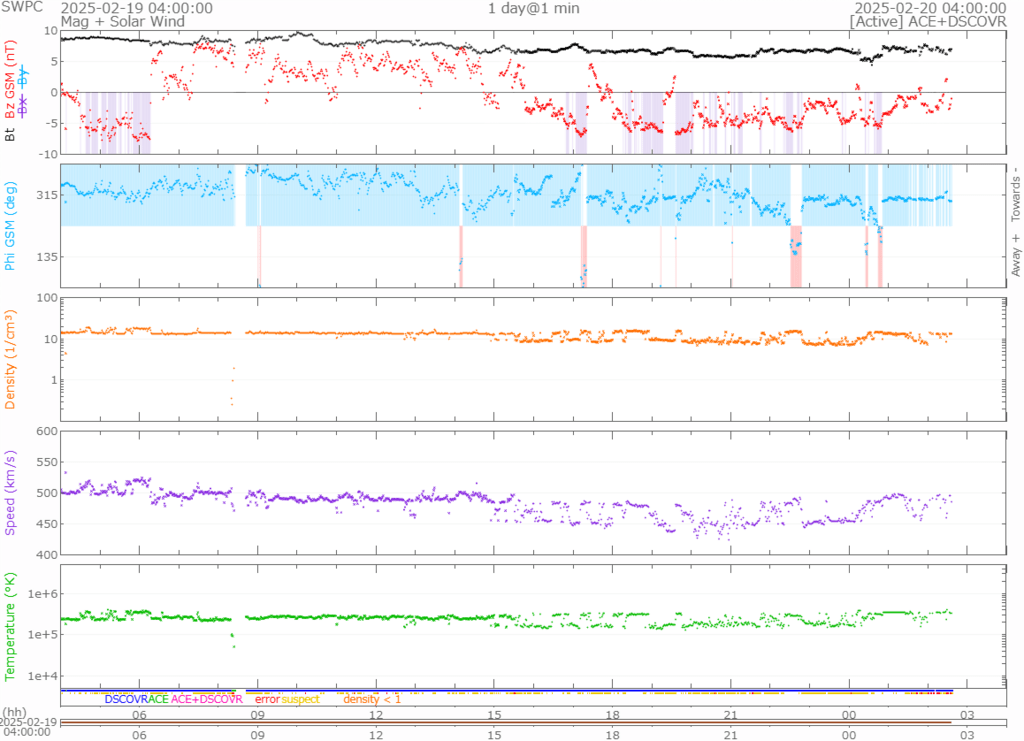The image size is (1024, 741).
Task: Click the end time 2025-02-20 04:00:00
Action: click(x=927, y=8)
